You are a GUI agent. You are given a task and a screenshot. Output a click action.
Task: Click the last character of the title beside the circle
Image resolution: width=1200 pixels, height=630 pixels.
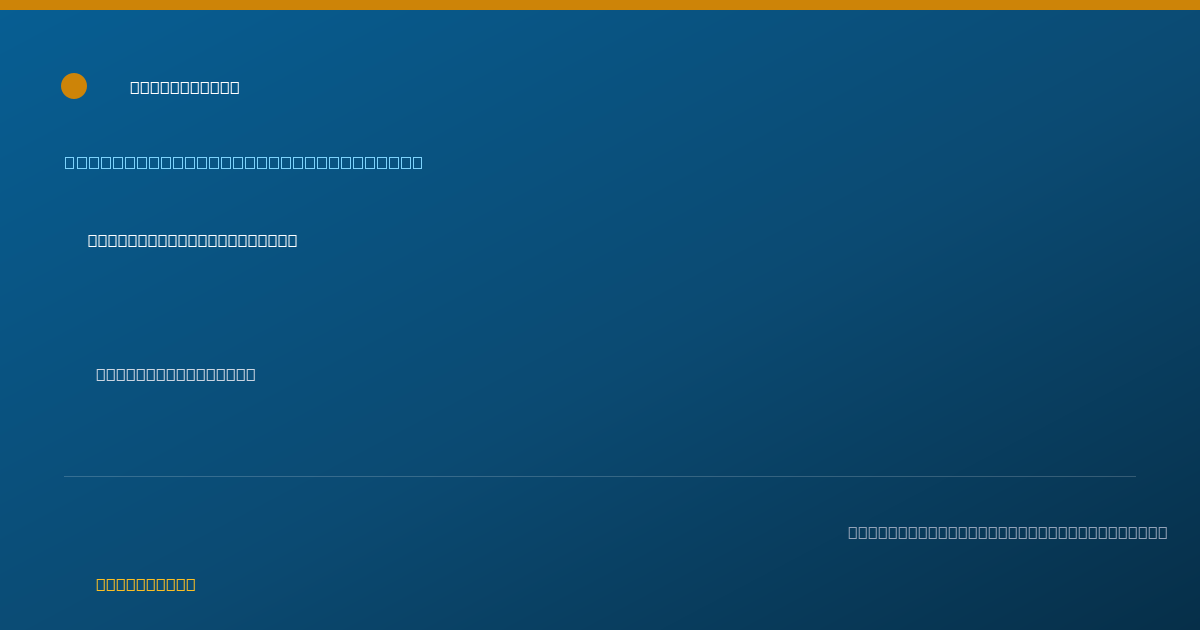(x=235, y=87)
